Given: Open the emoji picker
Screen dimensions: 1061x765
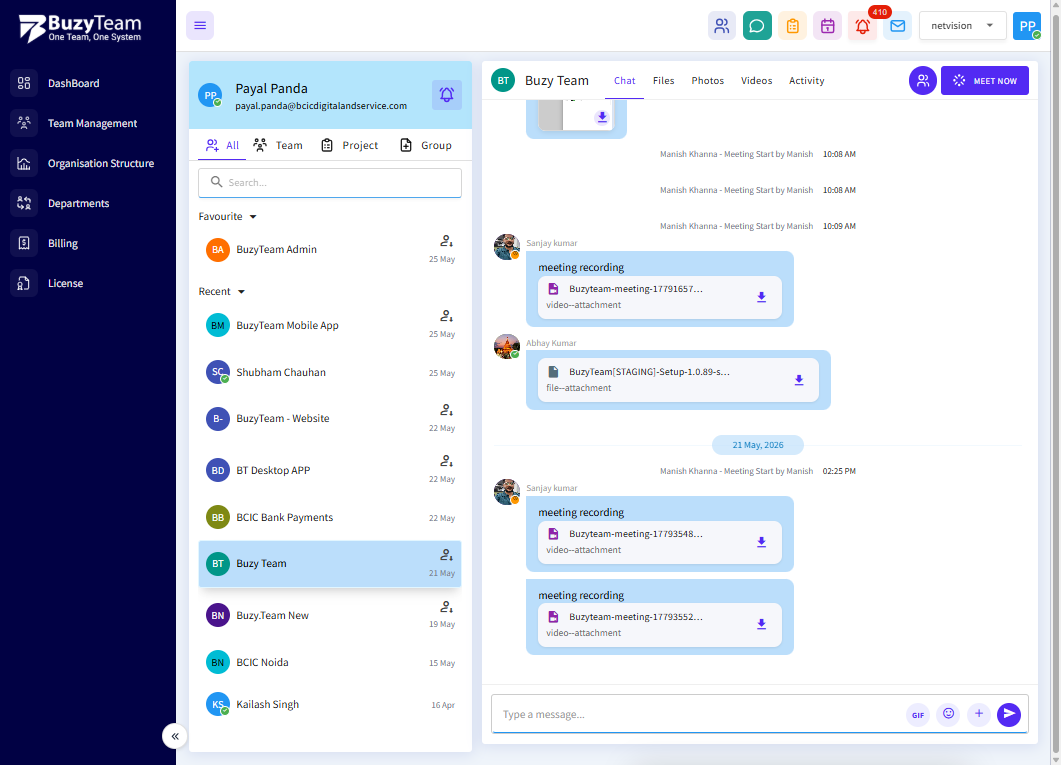Looking at the screenshot, I should pos(948,714).
